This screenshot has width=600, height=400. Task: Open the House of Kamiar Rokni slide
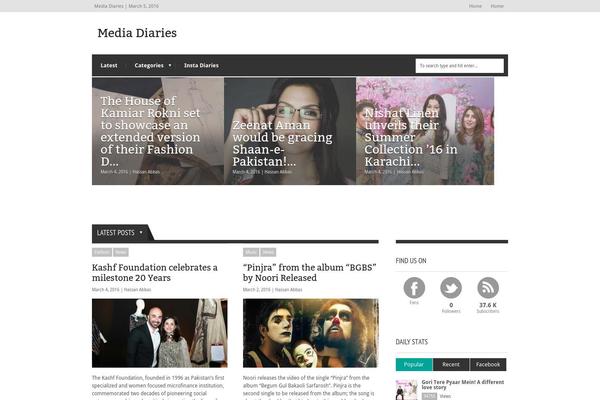(x=158, y=131)
